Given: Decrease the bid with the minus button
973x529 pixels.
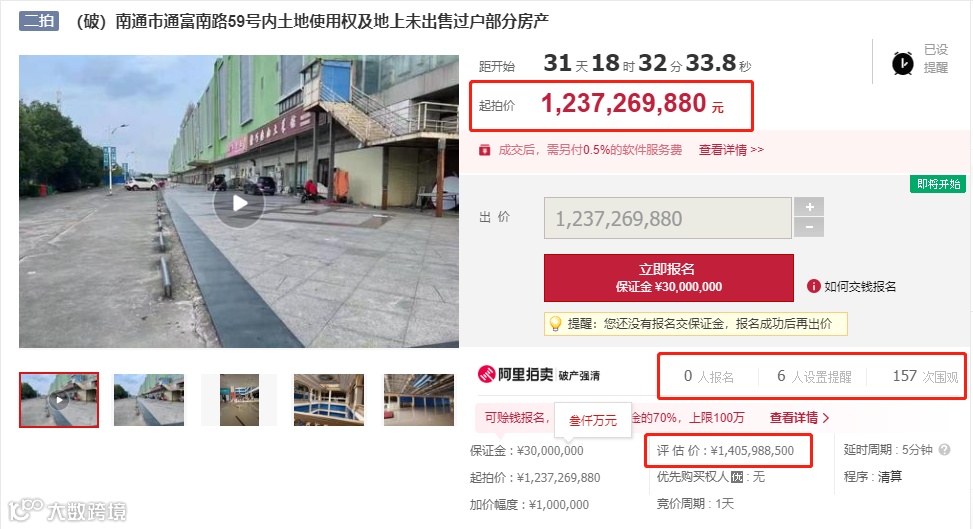Looking at the screenshot, I should tap(809, 227).
